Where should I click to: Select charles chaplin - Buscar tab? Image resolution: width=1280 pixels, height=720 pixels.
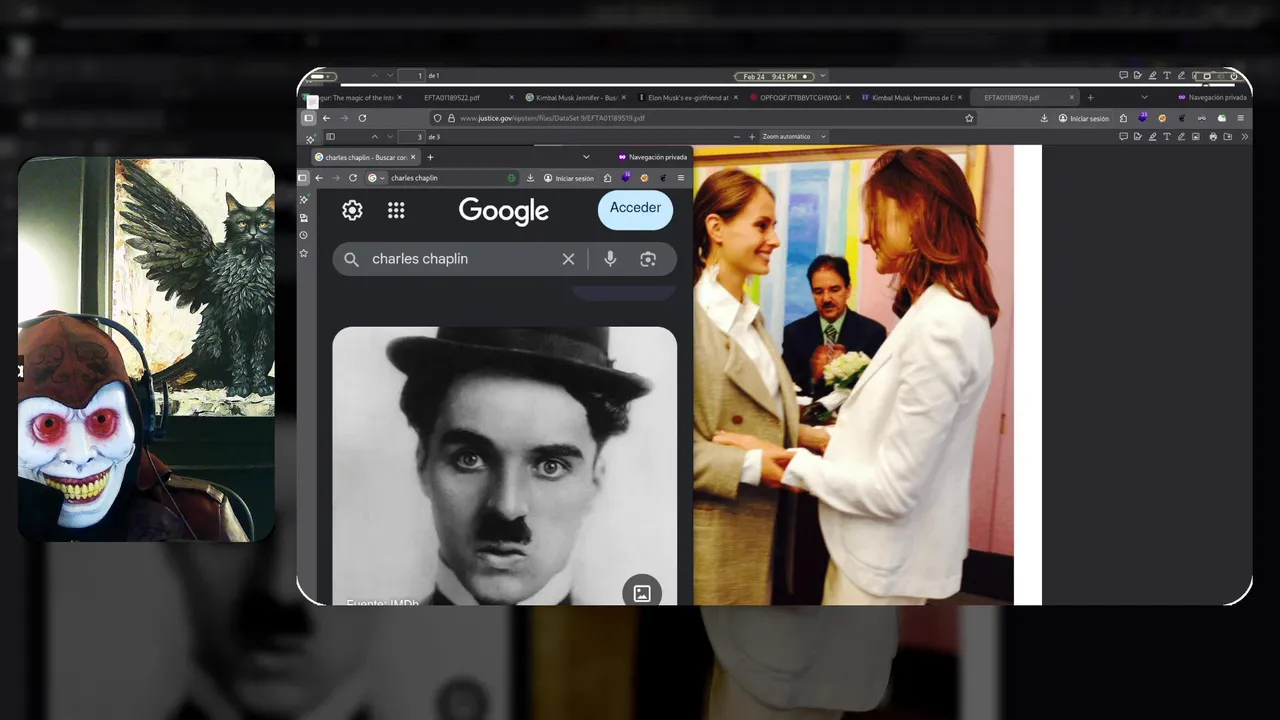tap(365, 157)
